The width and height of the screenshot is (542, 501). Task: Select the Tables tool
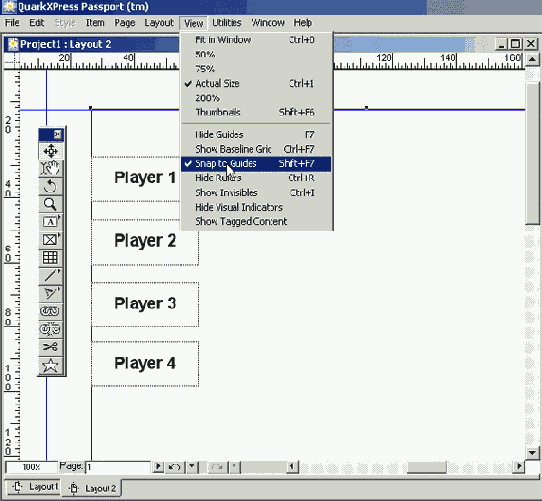(50, 258)
